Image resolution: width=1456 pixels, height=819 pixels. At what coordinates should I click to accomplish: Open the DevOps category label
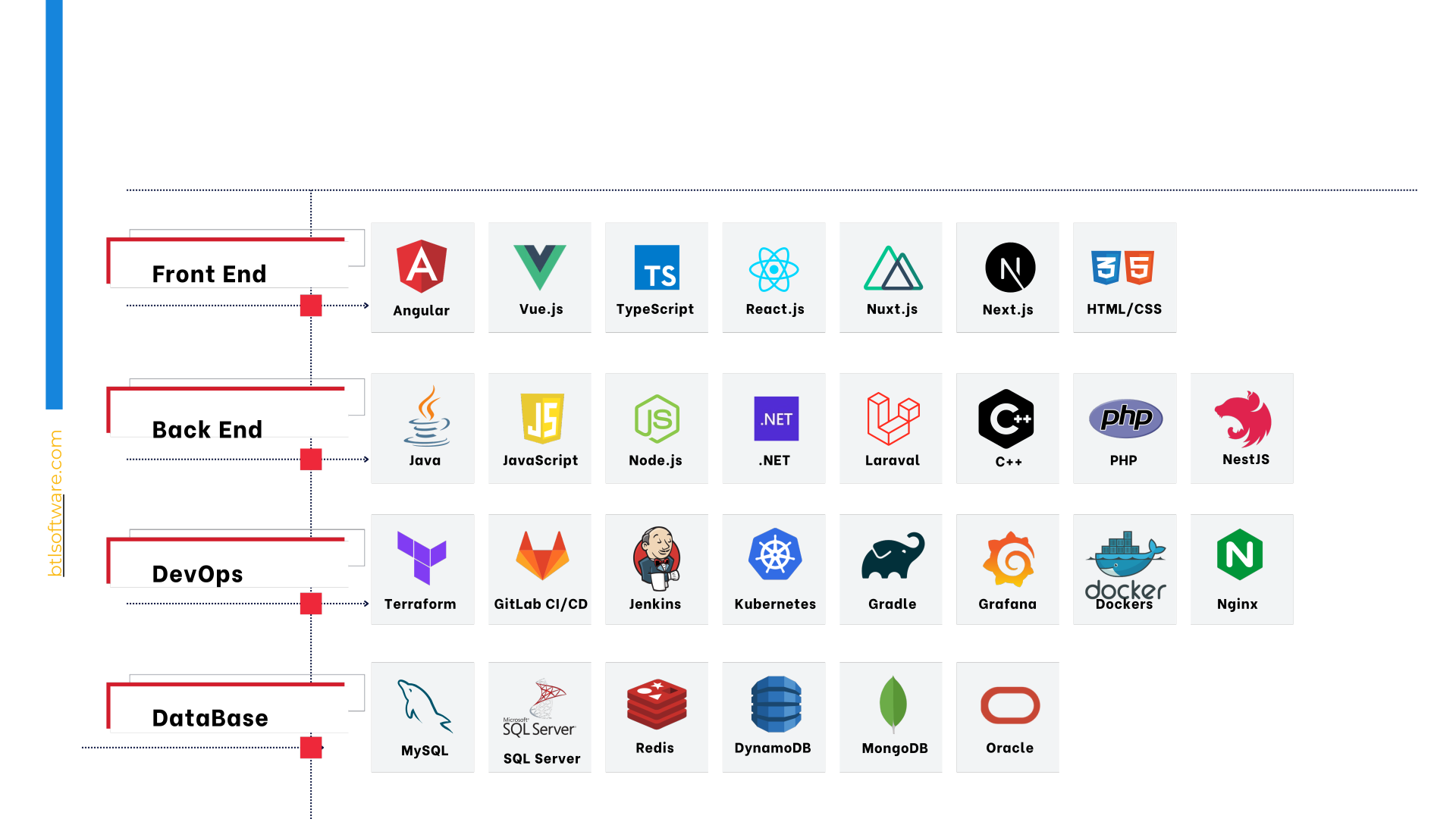[197, 574]
